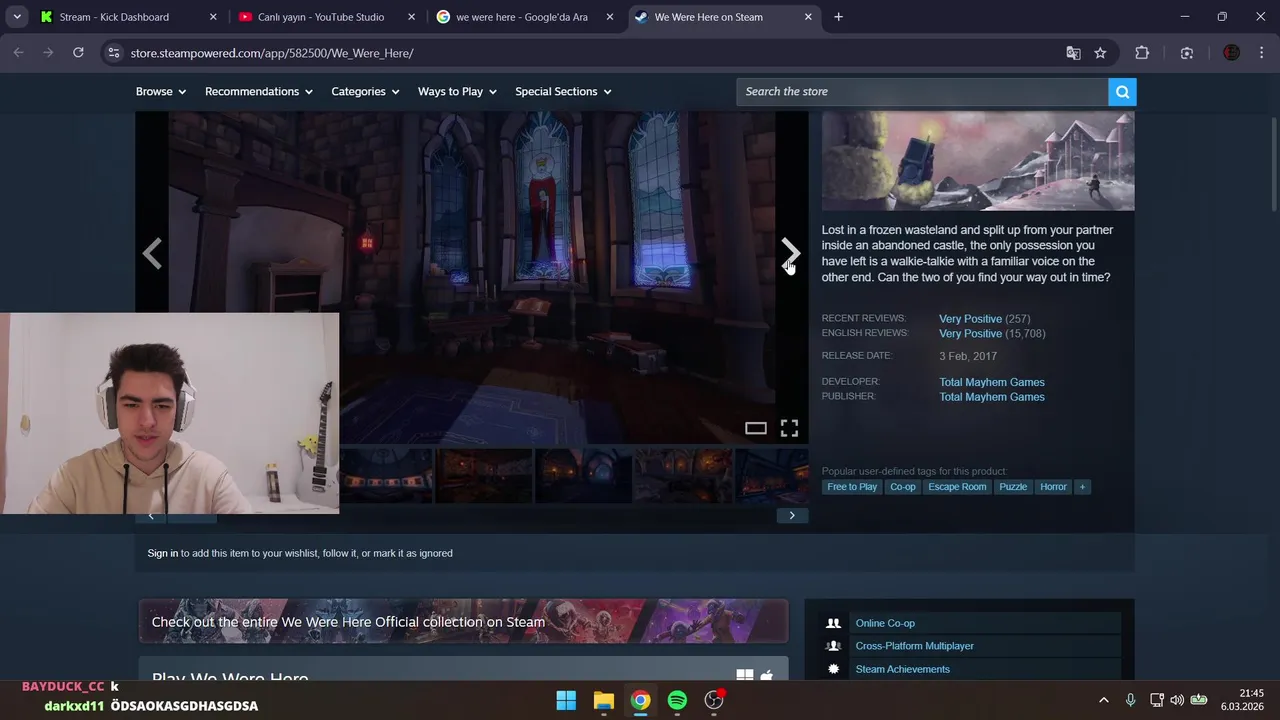1280x720 pixels.
Task: Open the Chrome tab search dropdown
Action: pyautogui.click(x=17, y=17)
